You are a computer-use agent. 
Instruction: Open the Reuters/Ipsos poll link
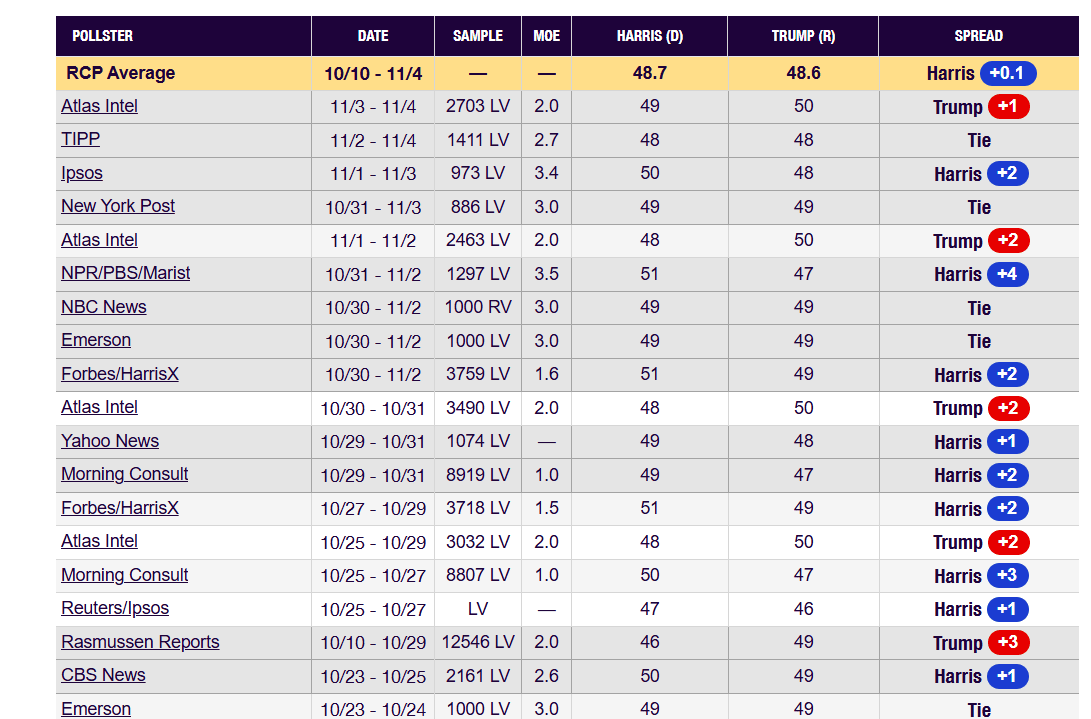(115, 608)
